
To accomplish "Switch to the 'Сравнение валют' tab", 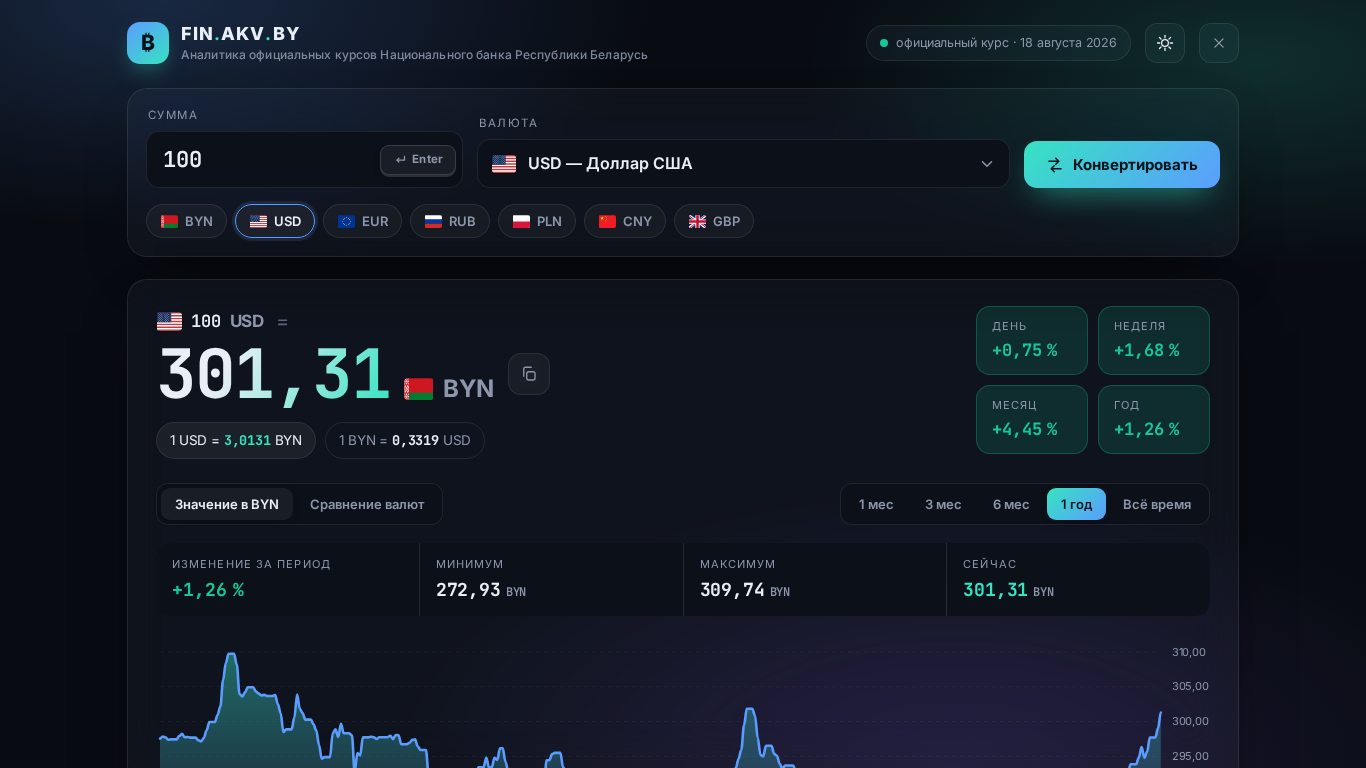I will (x=367, y=504).
